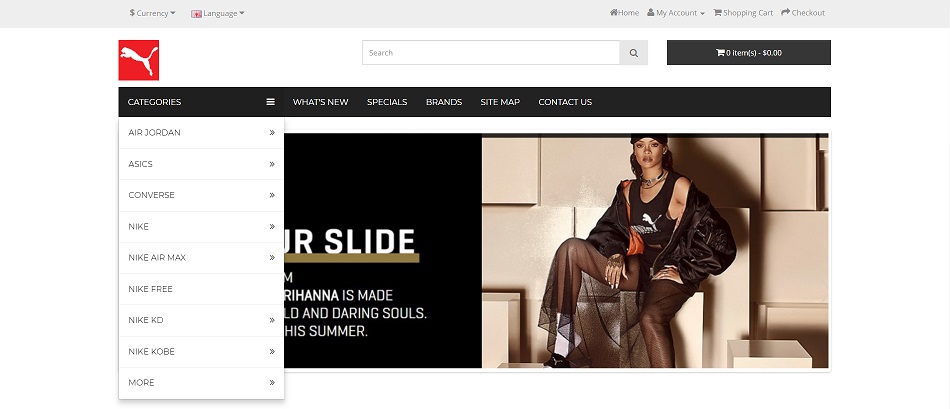Expand the Nike KD submenu arrow
This screenshot has height=409, width=950.
point(272,320)
